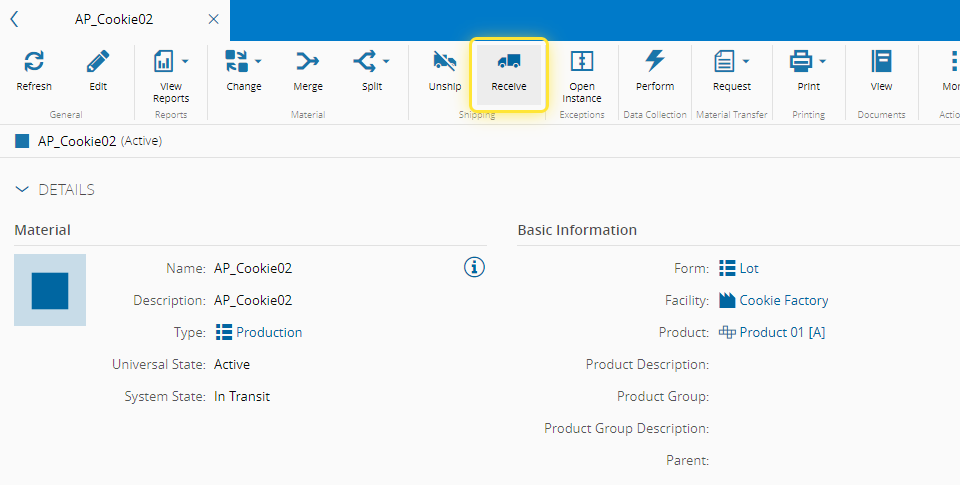The height and width of the screenshot is (485, 960).
Task: Click the Merge material icon
Action: 308,62
